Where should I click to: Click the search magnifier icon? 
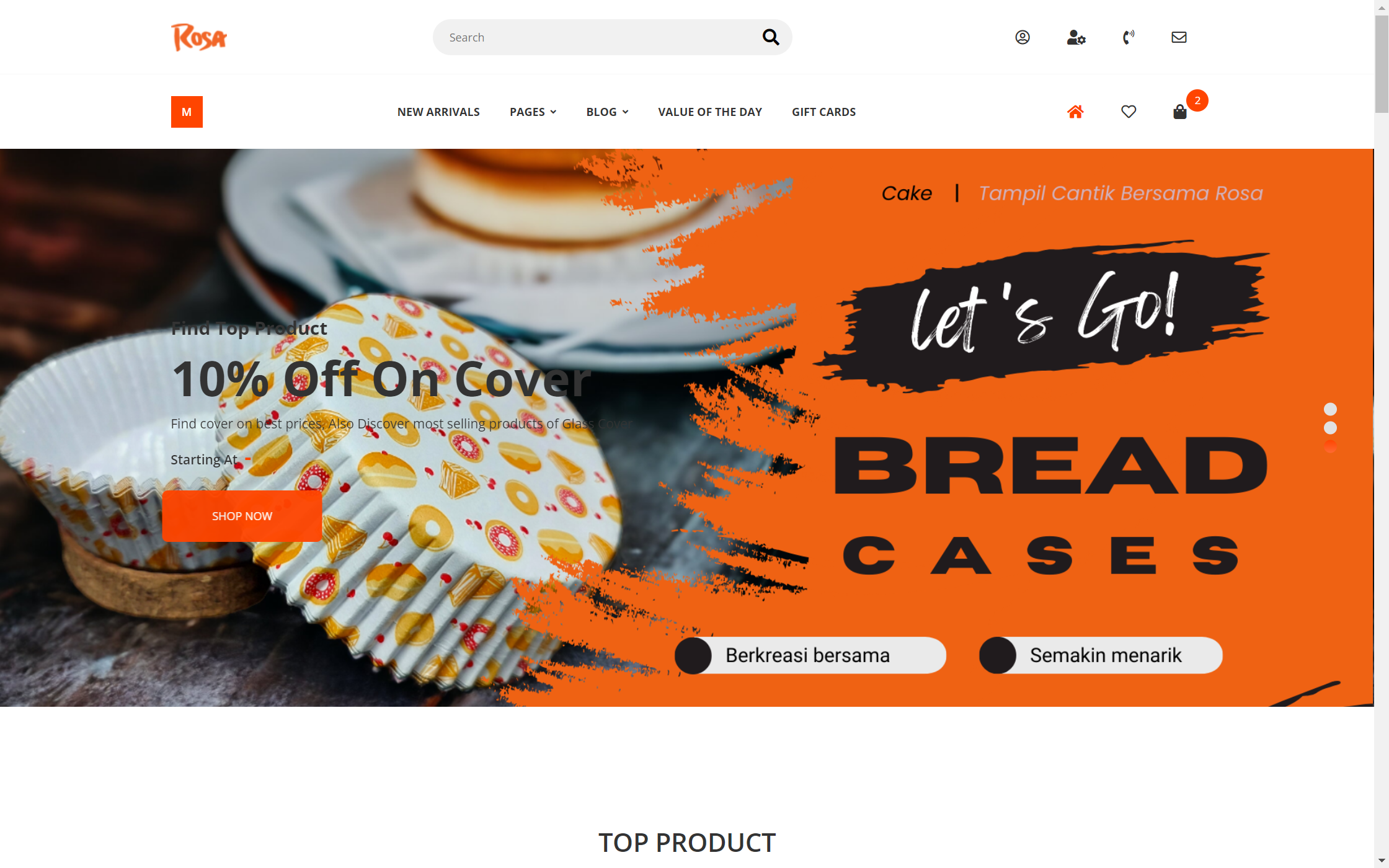click(x=770, y=37)
